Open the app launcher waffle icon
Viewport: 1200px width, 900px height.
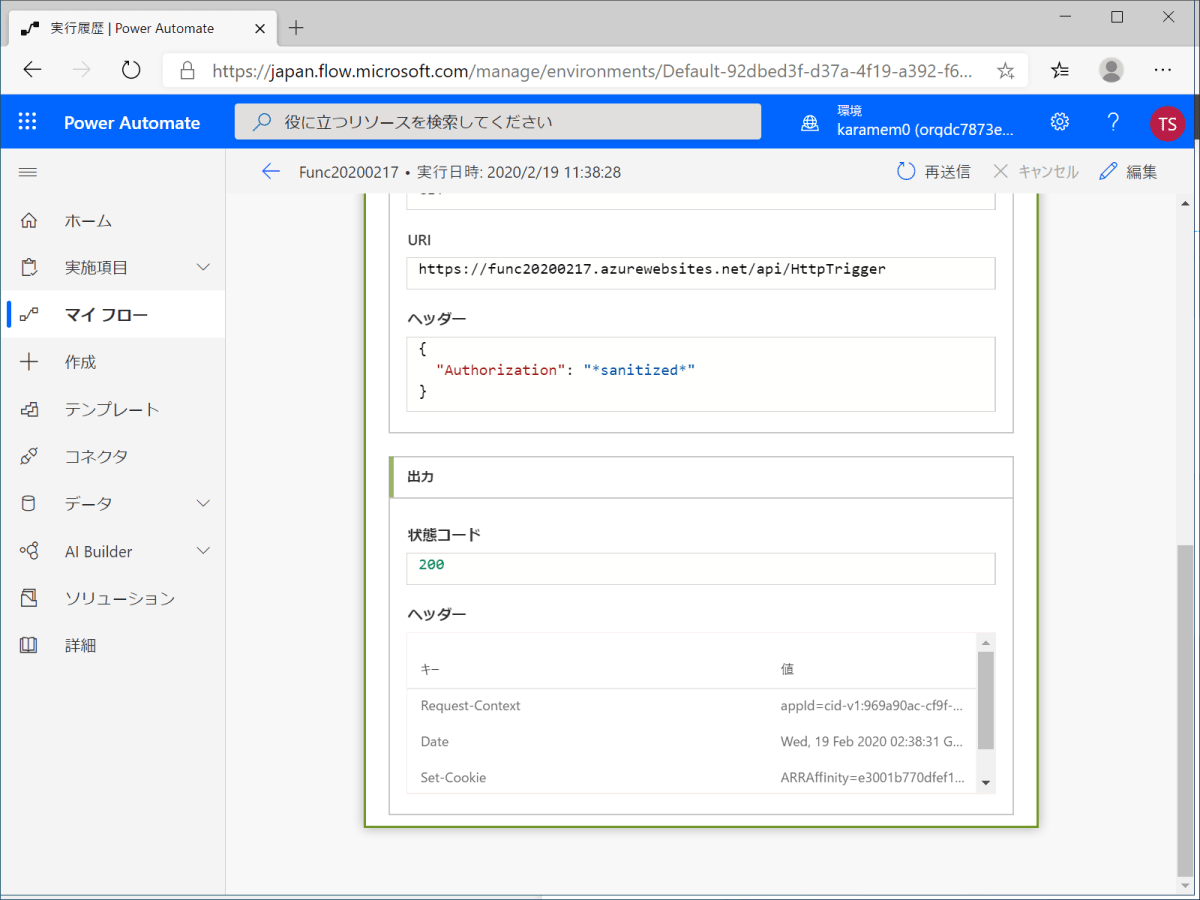click(x=28, y=122)
